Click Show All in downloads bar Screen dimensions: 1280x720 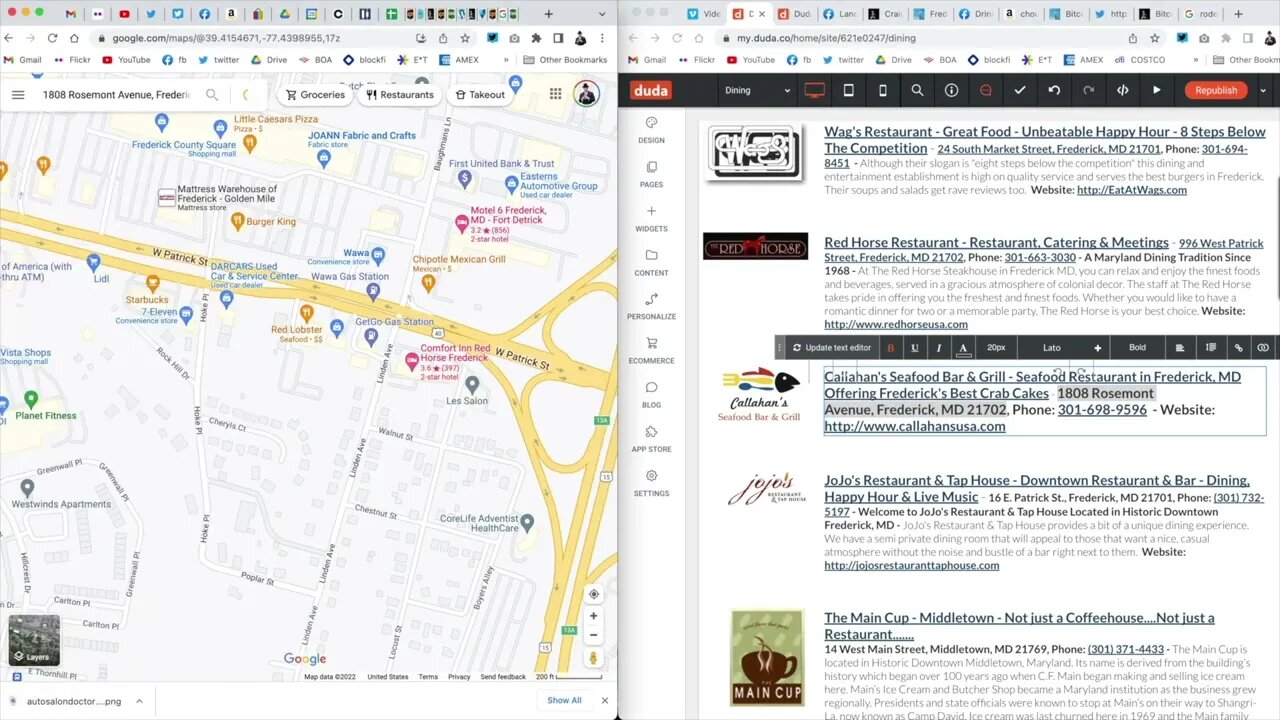(x=564, y=700)
